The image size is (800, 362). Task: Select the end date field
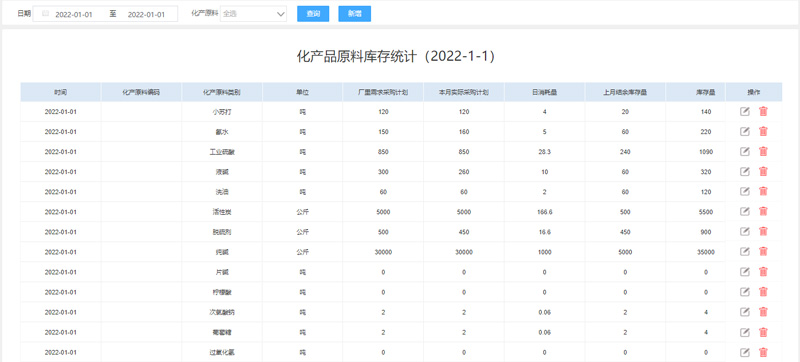click(x=146, y=14)
